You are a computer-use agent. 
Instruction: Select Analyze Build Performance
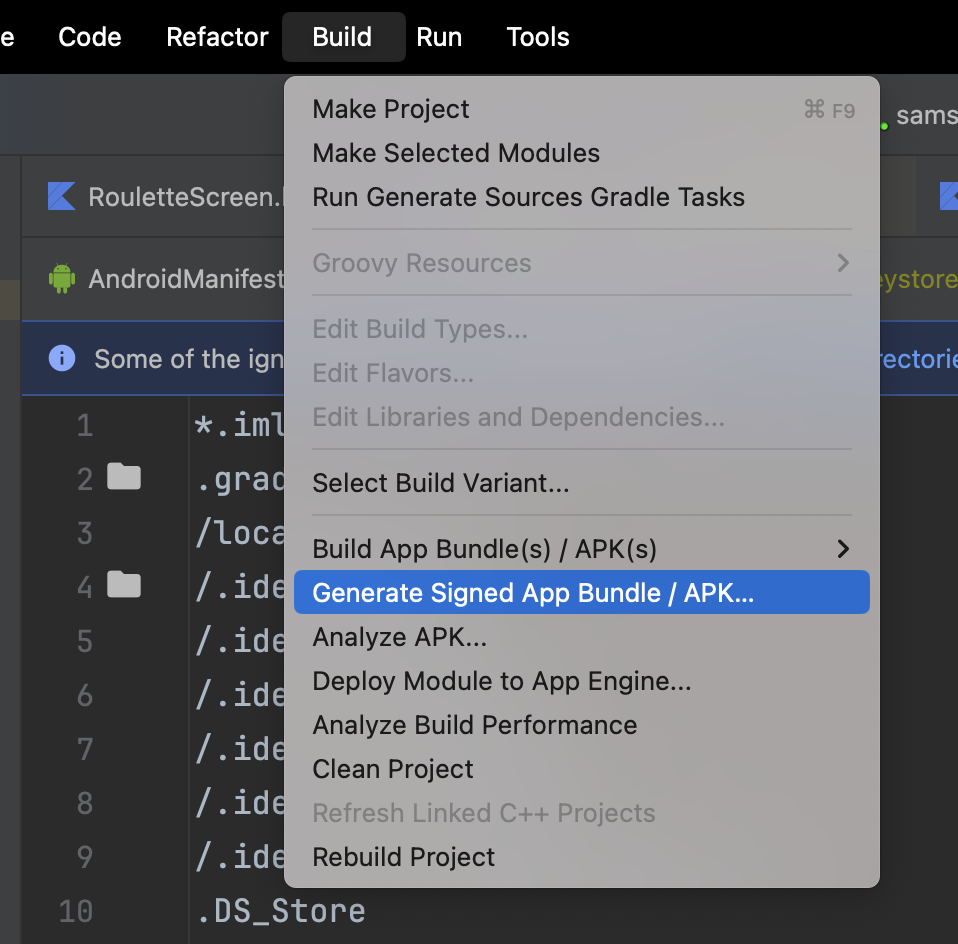coord(475,725)
